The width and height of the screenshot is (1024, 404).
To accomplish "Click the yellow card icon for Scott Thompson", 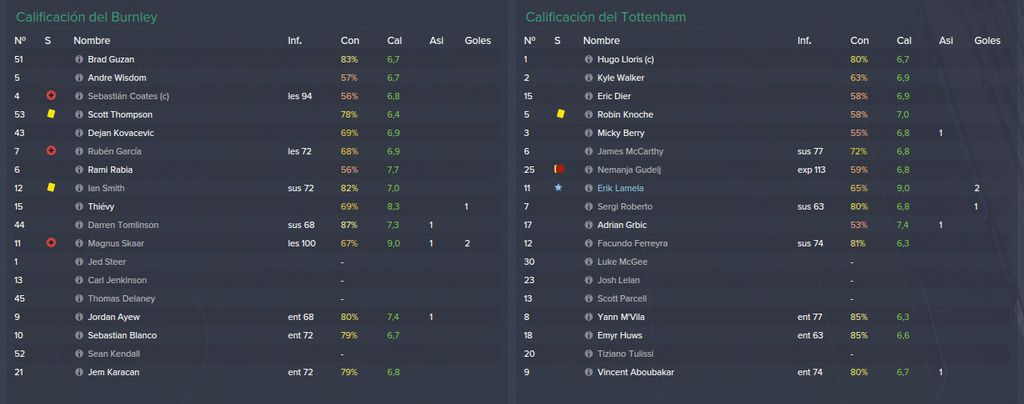I will pos(51,114).
